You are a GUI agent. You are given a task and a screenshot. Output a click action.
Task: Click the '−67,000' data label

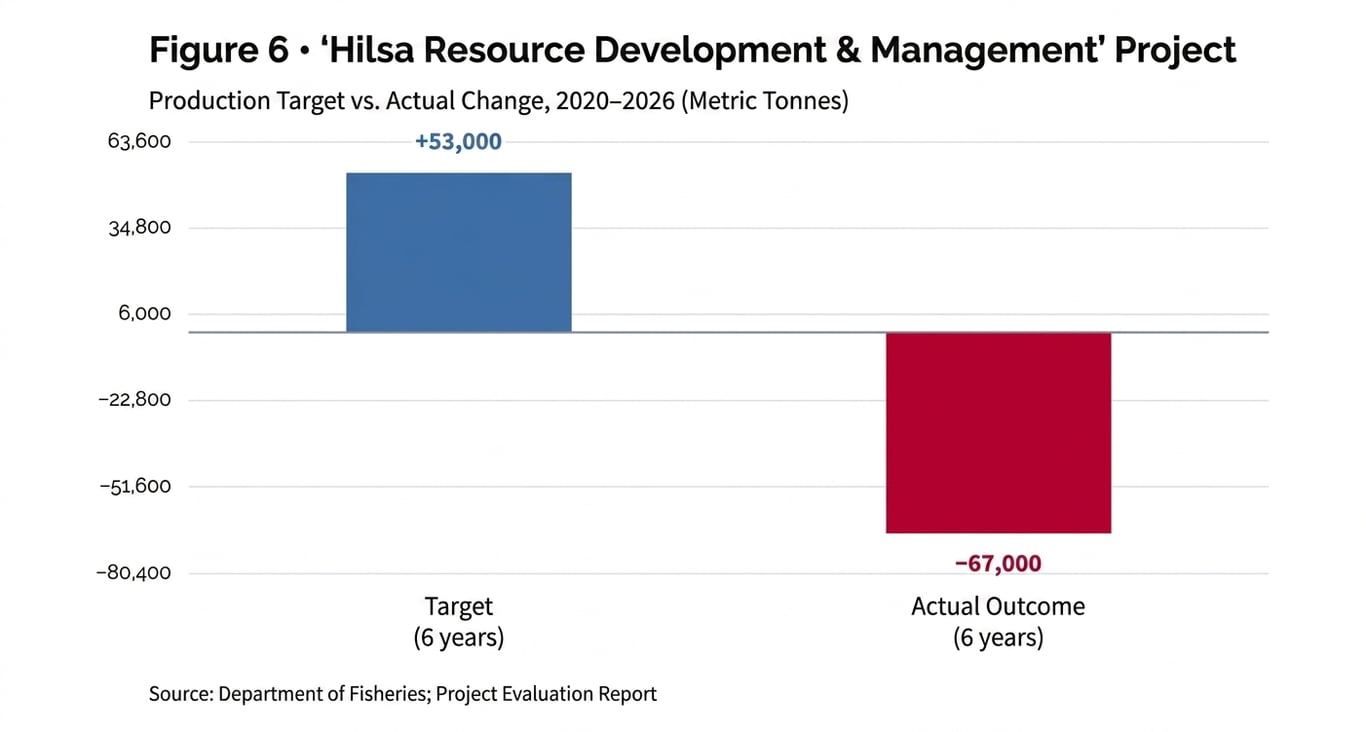click(x=998, y=564)
